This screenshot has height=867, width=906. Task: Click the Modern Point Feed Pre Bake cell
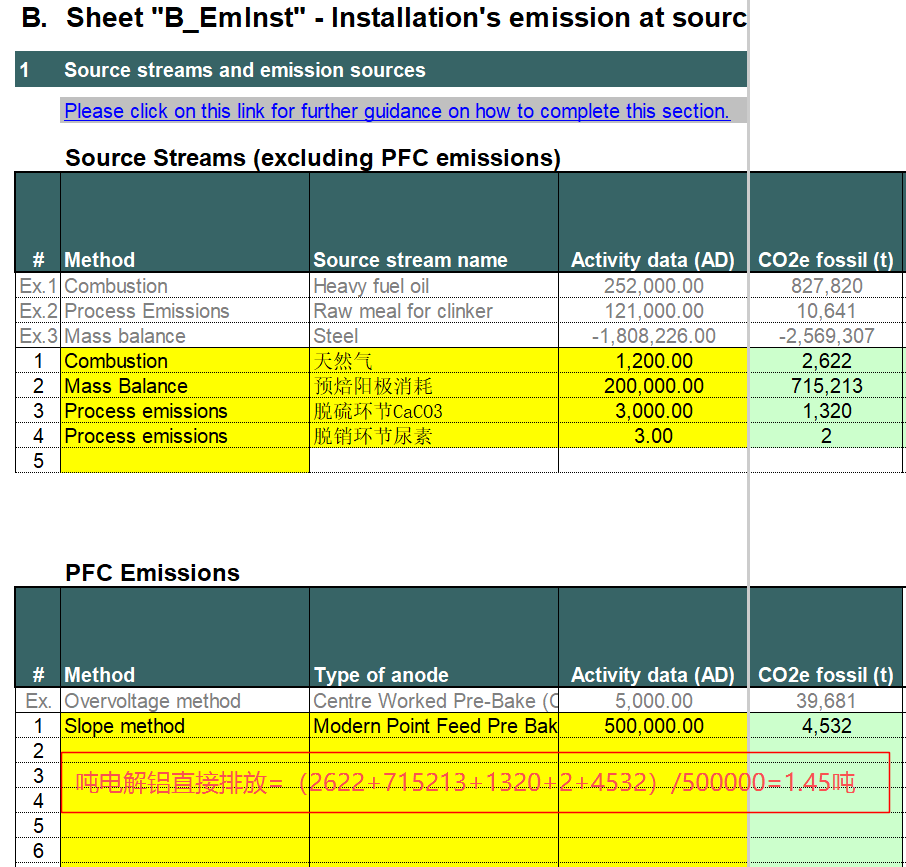coord(433,726)
